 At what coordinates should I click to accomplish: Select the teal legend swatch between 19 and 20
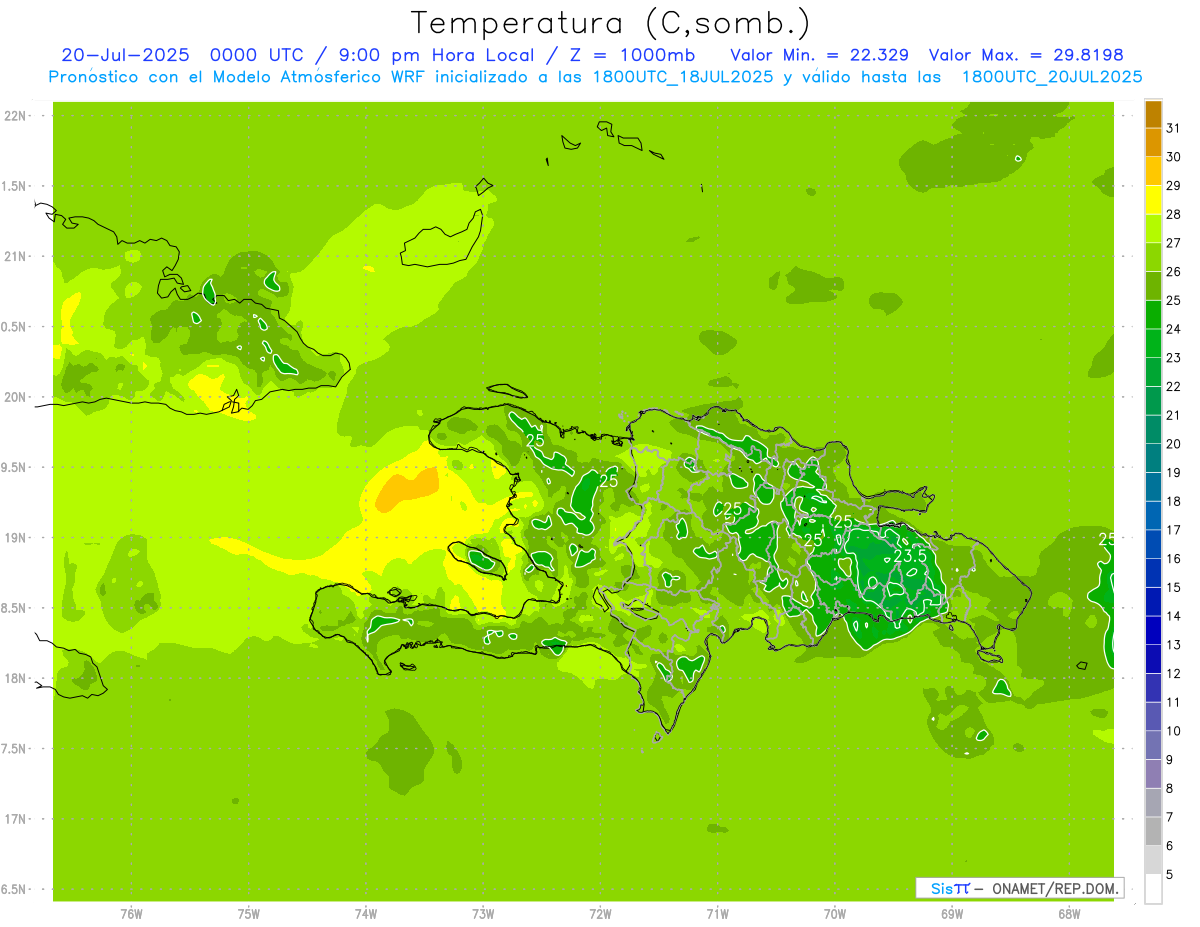(1153, 458)
